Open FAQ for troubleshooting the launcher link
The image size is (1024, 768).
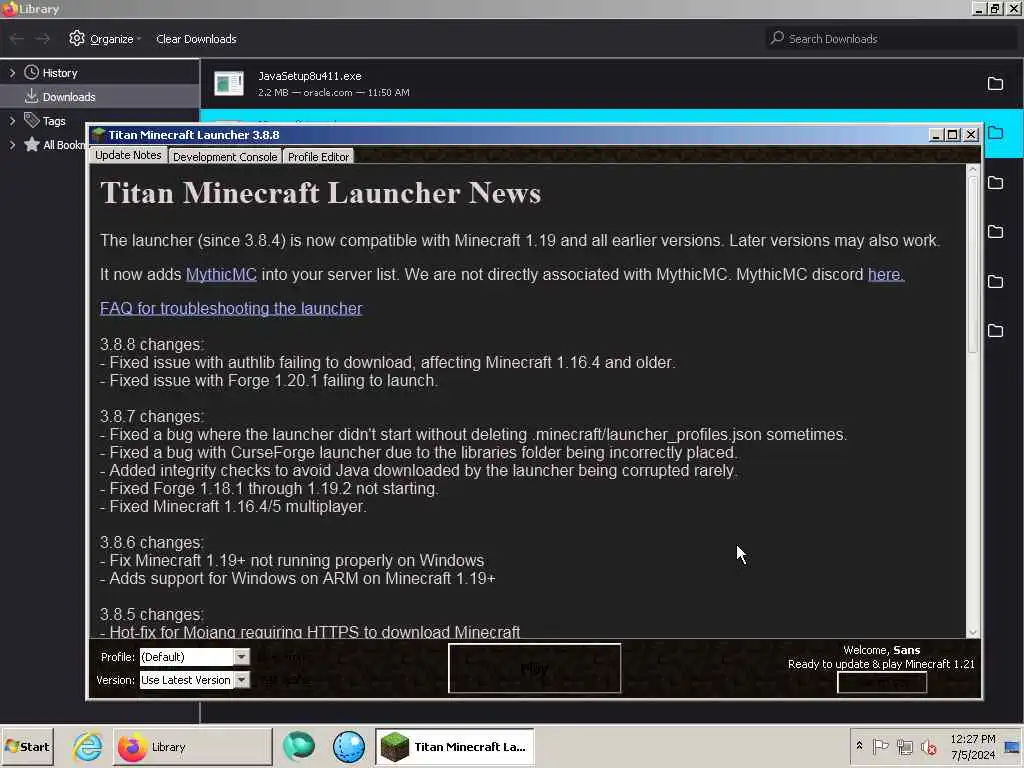pos(231,308)
